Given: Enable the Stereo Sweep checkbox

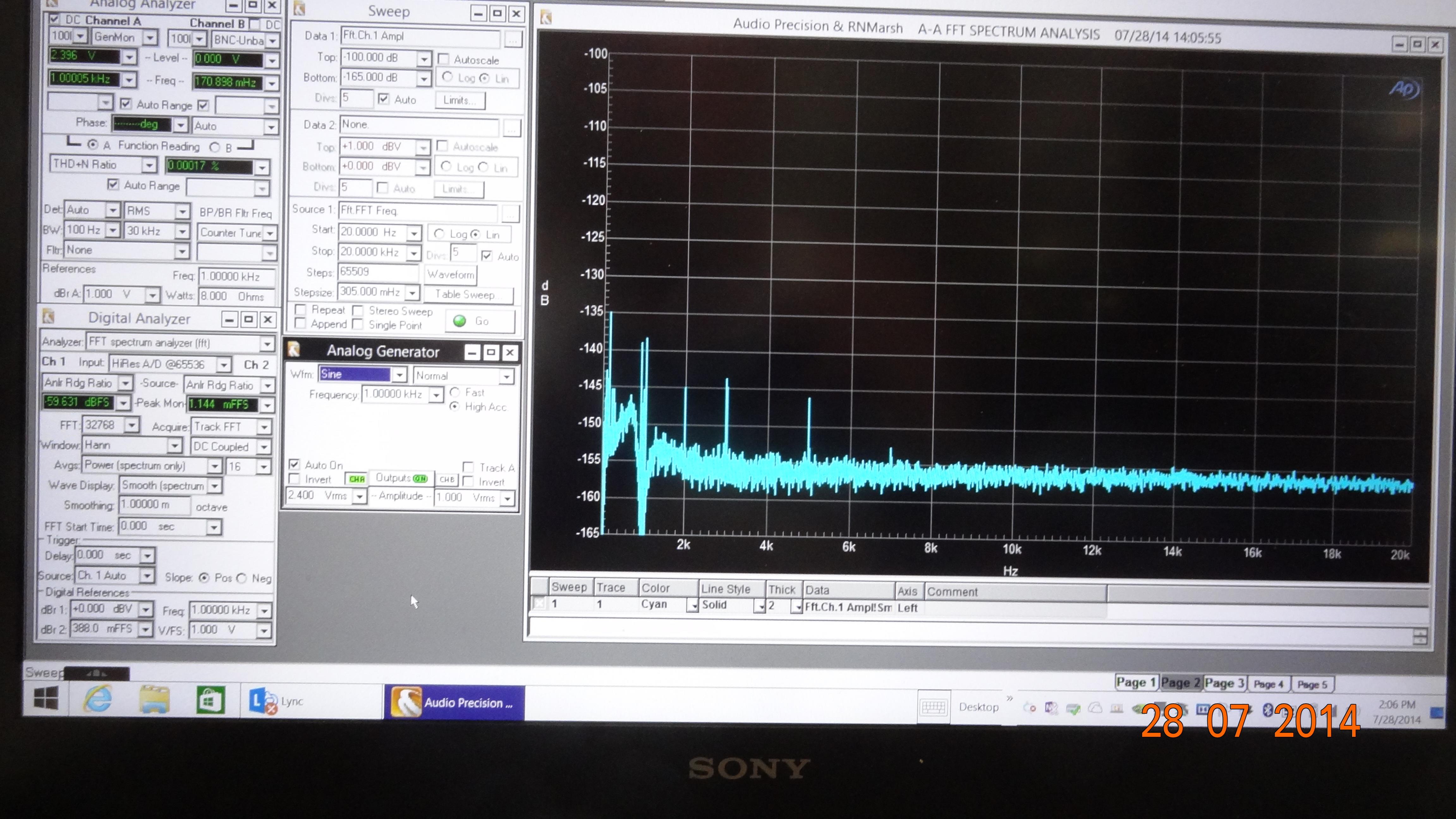Looking at the screenshot, I should click(x=357, y=310).
